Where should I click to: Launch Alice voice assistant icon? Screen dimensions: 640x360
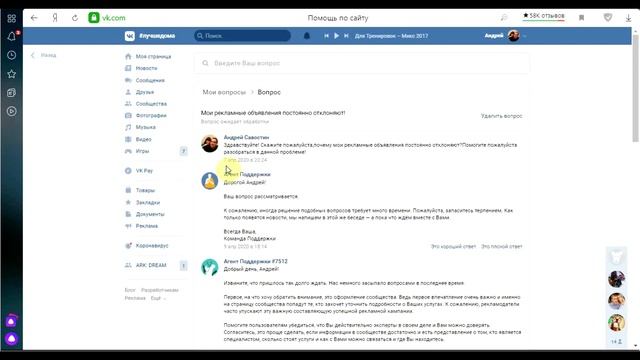11,338
